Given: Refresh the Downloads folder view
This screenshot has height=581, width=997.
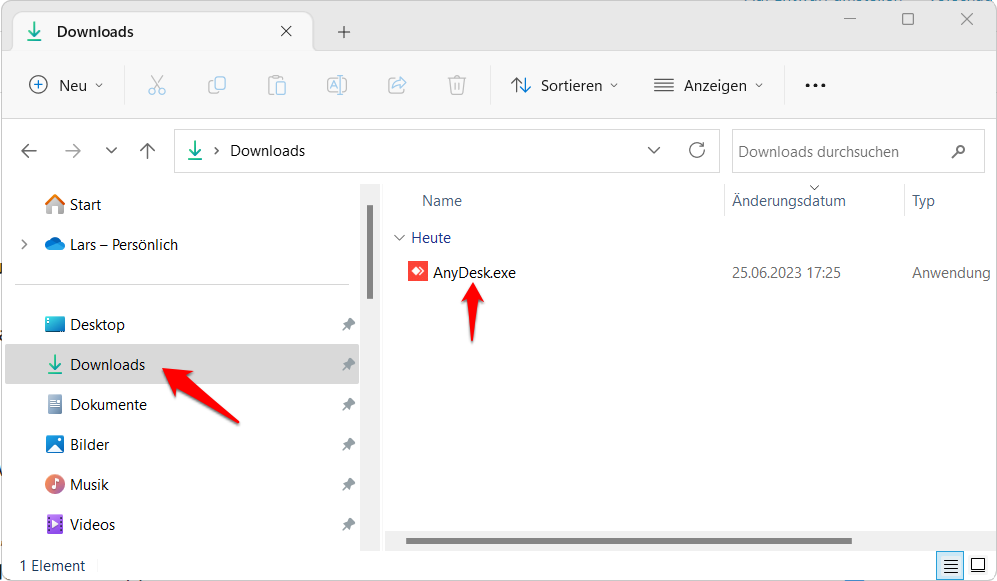Looking at the screenshot, I should click(697, 151).
